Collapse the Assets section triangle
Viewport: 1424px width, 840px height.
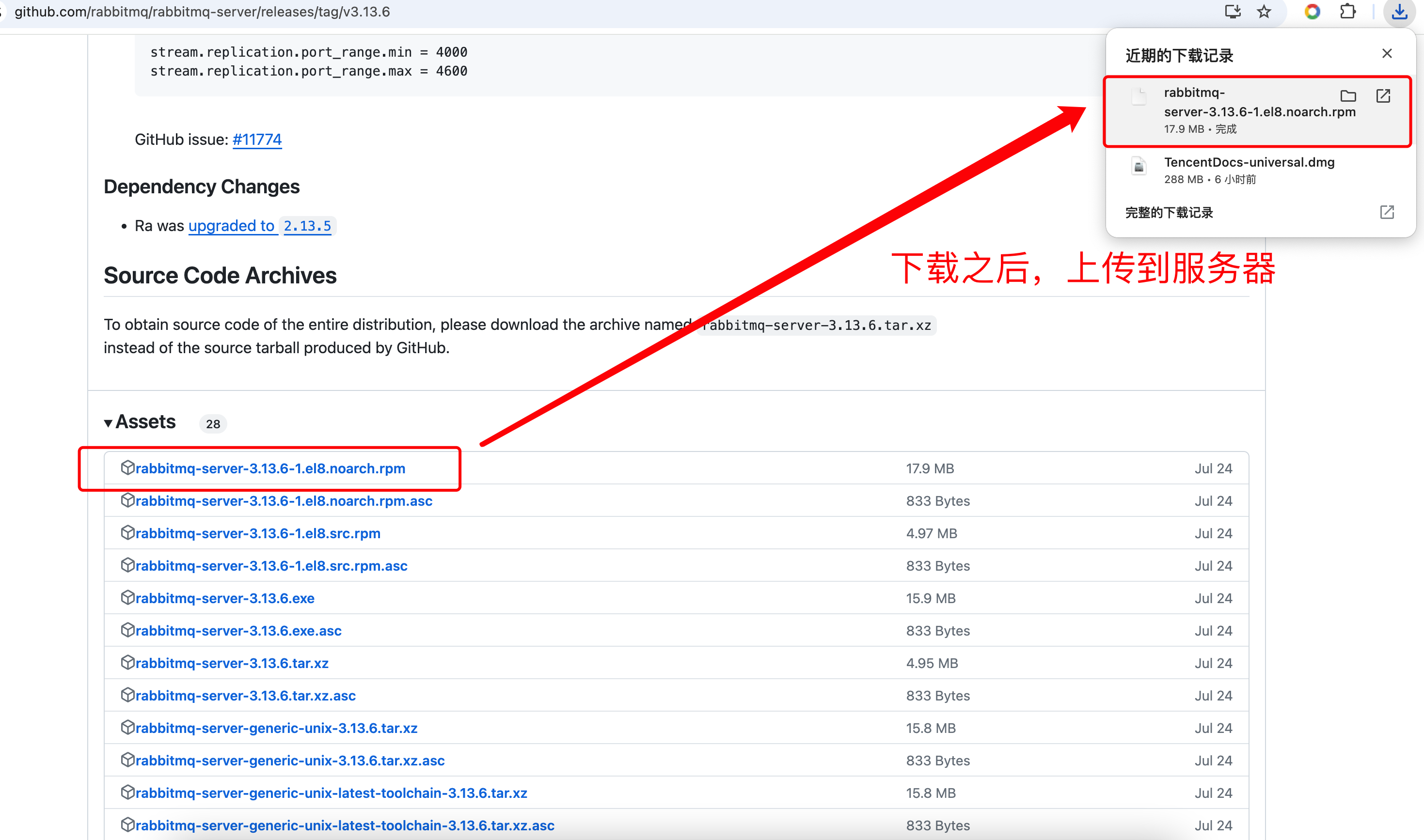click(x=108, y=423)
